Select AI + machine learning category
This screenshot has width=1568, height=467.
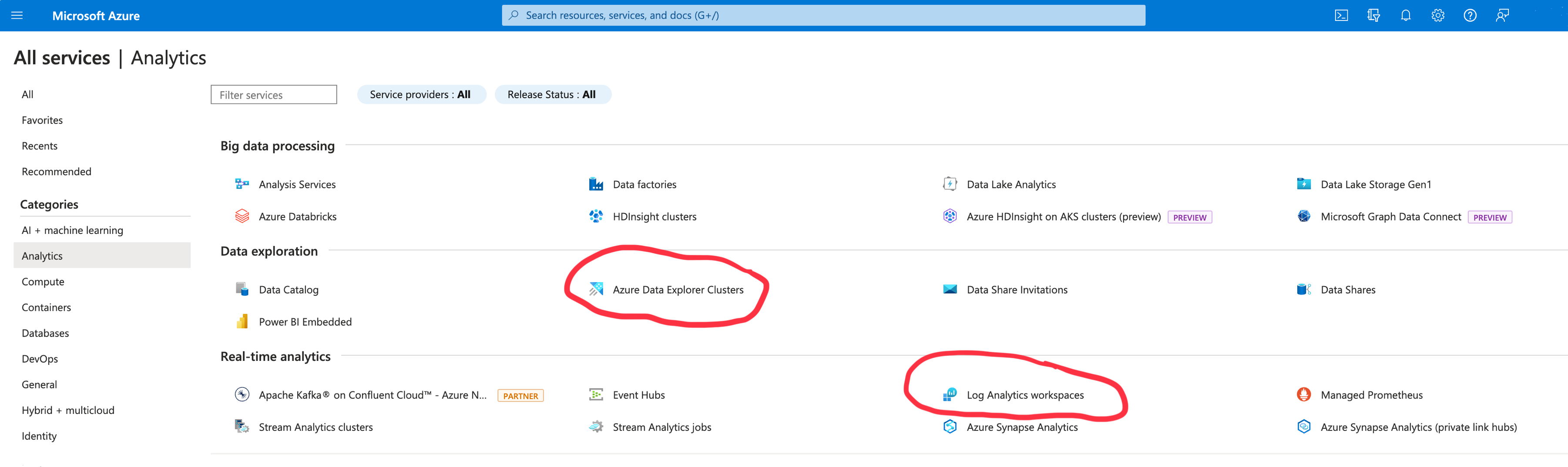click(x=102, y=230)
